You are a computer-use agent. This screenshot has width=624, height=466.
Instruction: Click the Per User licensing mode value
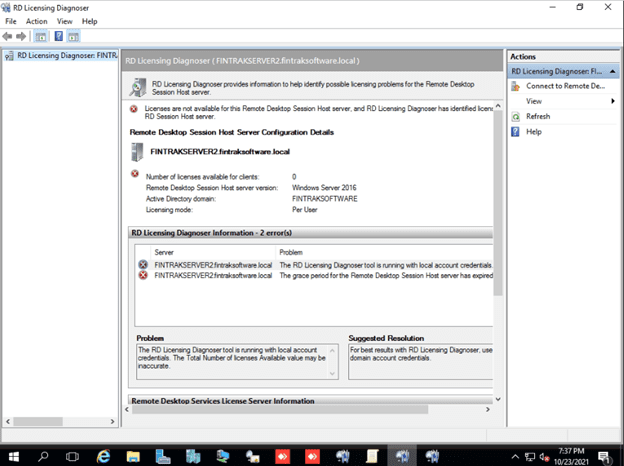pos(305,210)
